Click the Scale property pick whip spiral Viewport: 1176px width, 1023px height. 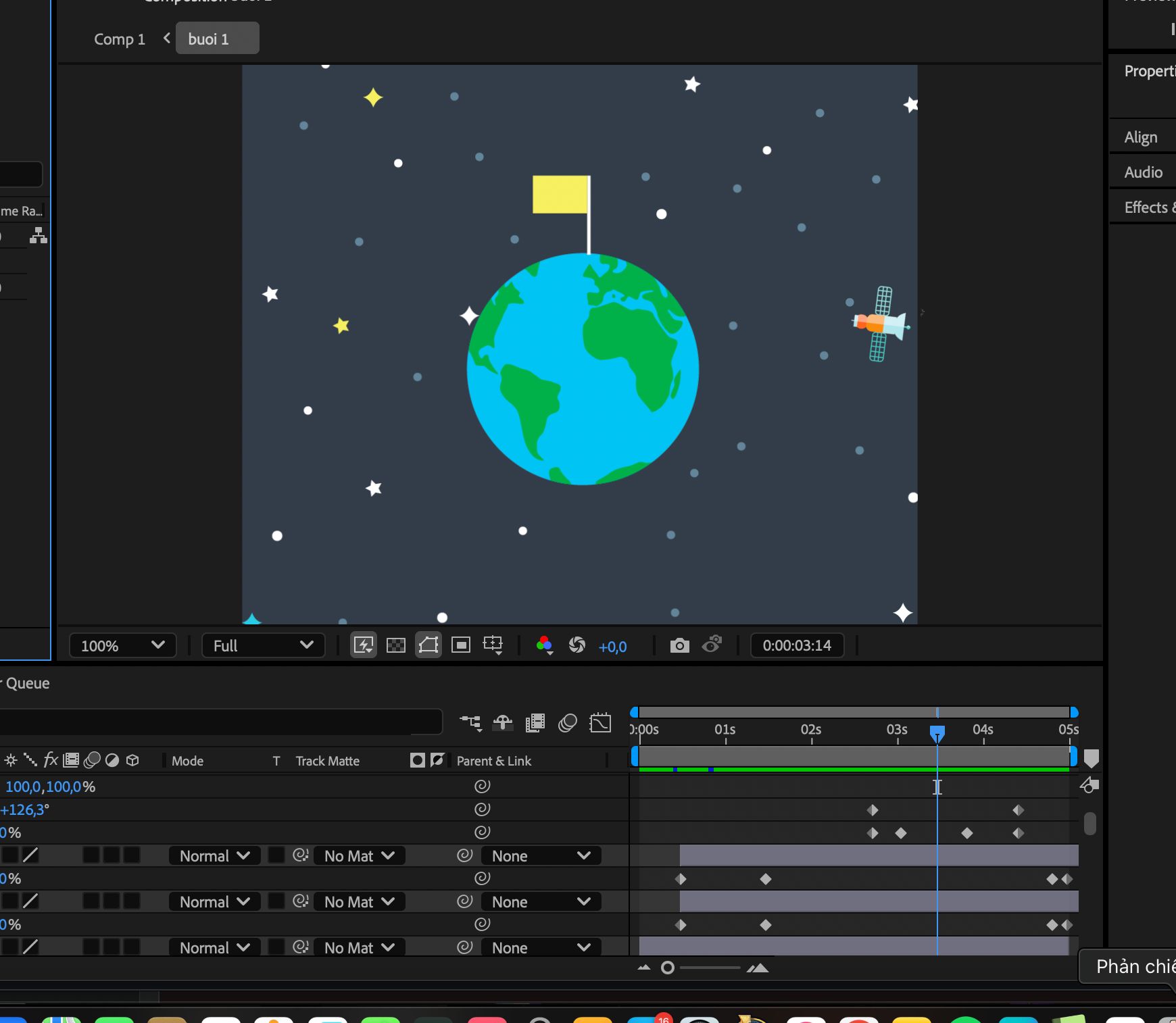pyautogui.click(x=482, y=787)
